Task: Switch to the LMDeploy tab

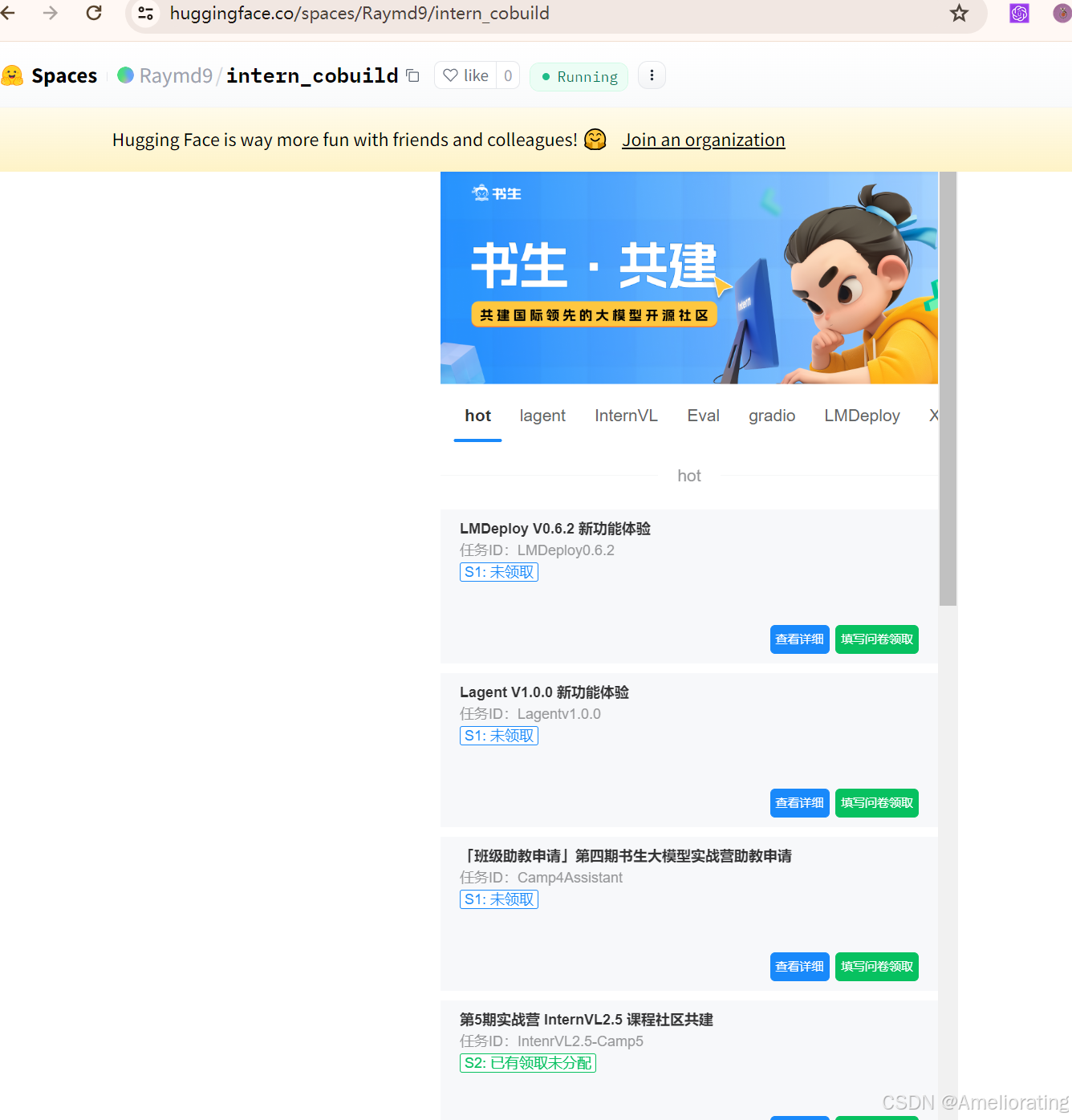Action: (x=862, y=416)
